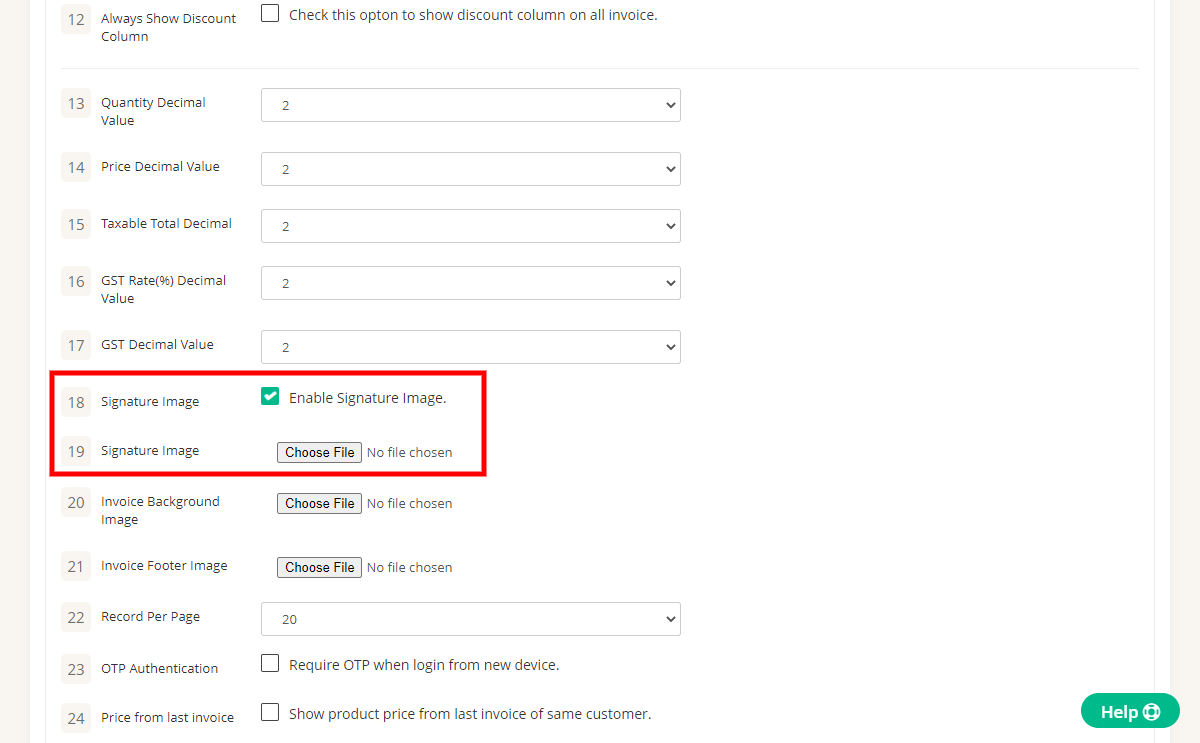Choose file for Signature Image

tap(319, 452)
